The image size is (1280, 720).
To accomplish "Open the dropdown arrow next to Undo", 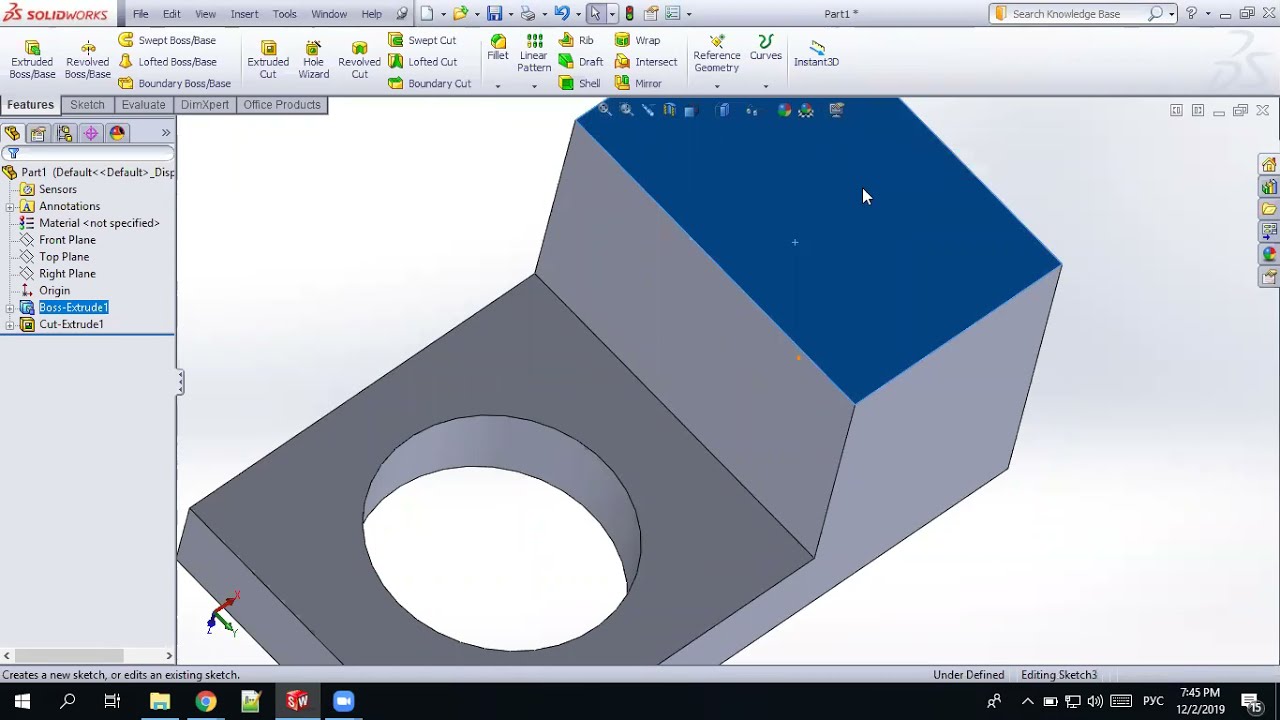I will 578,14.
